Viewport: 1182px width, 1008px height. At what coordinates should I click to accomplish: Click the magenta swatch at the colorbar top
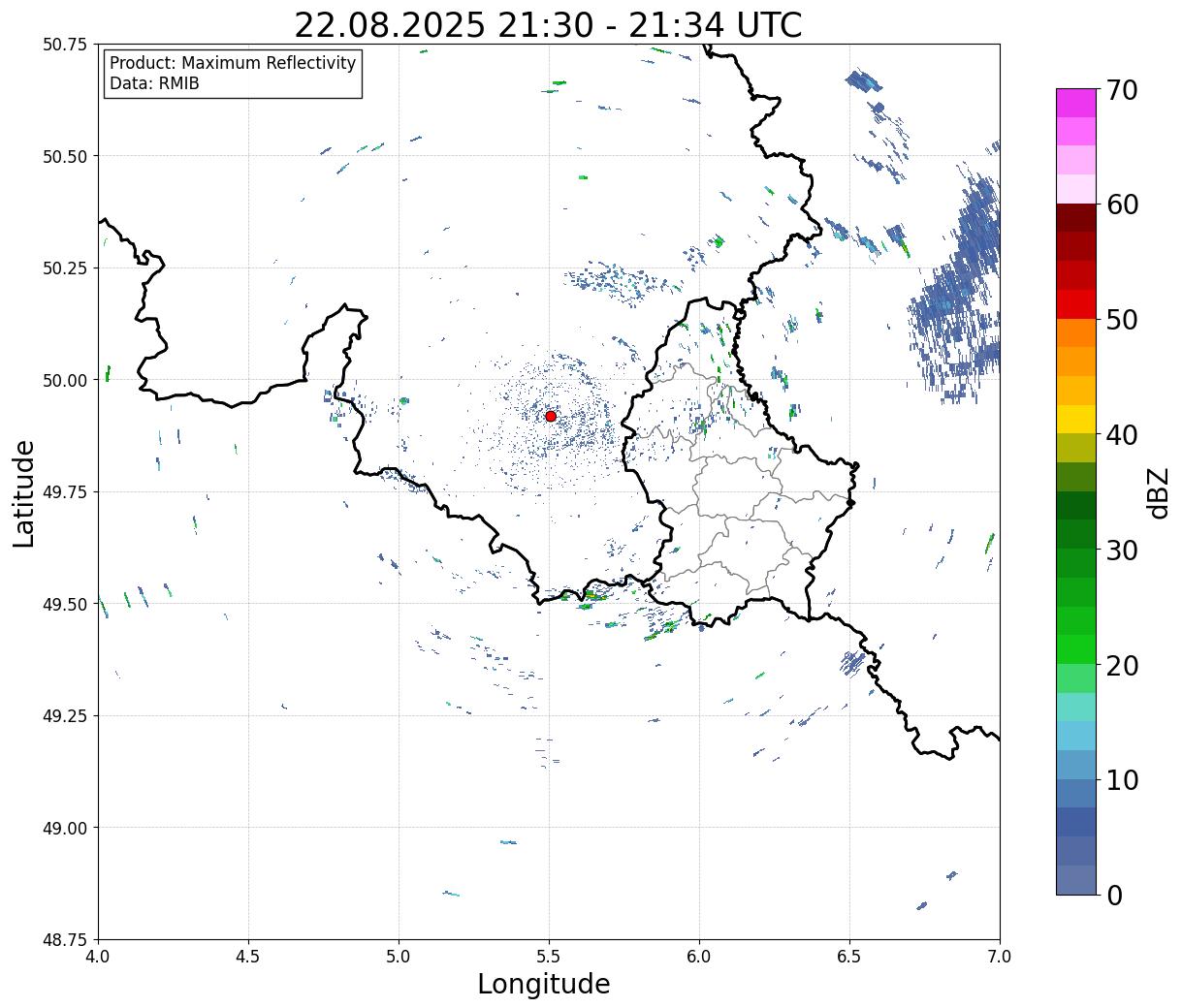(1076, 103)
